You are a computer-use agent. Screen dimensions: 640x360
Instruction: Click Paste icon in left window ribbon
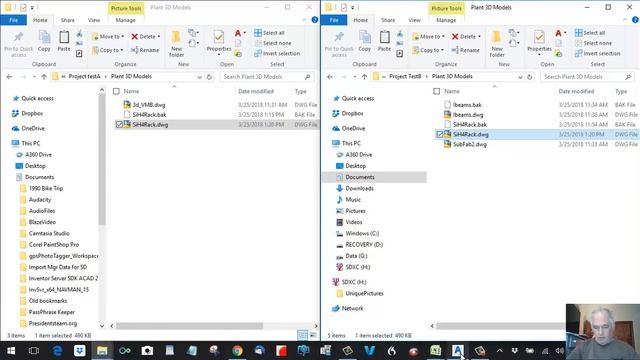pyautogui.click(x=64, y=41)
